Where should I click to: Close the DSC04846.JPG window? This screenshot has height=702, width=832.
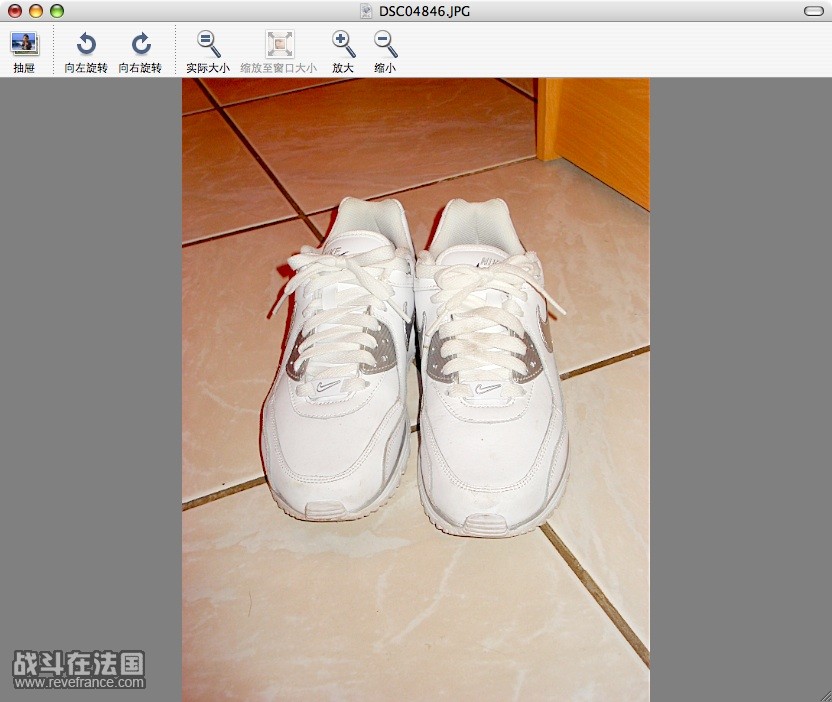click(15, 11)
